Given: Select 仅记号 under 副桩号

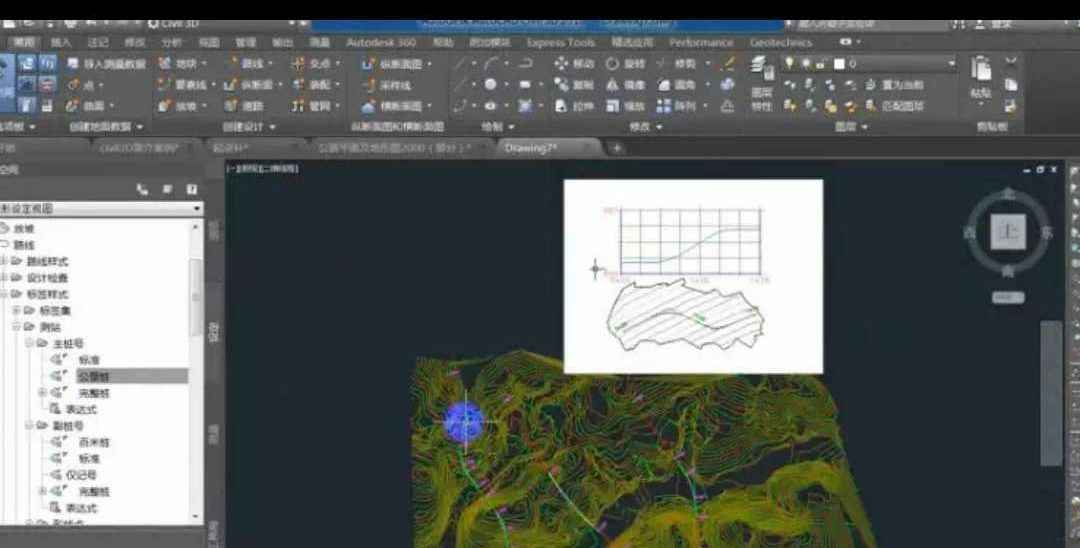Looking at the screenshot, I should click(x=82, y=475).
